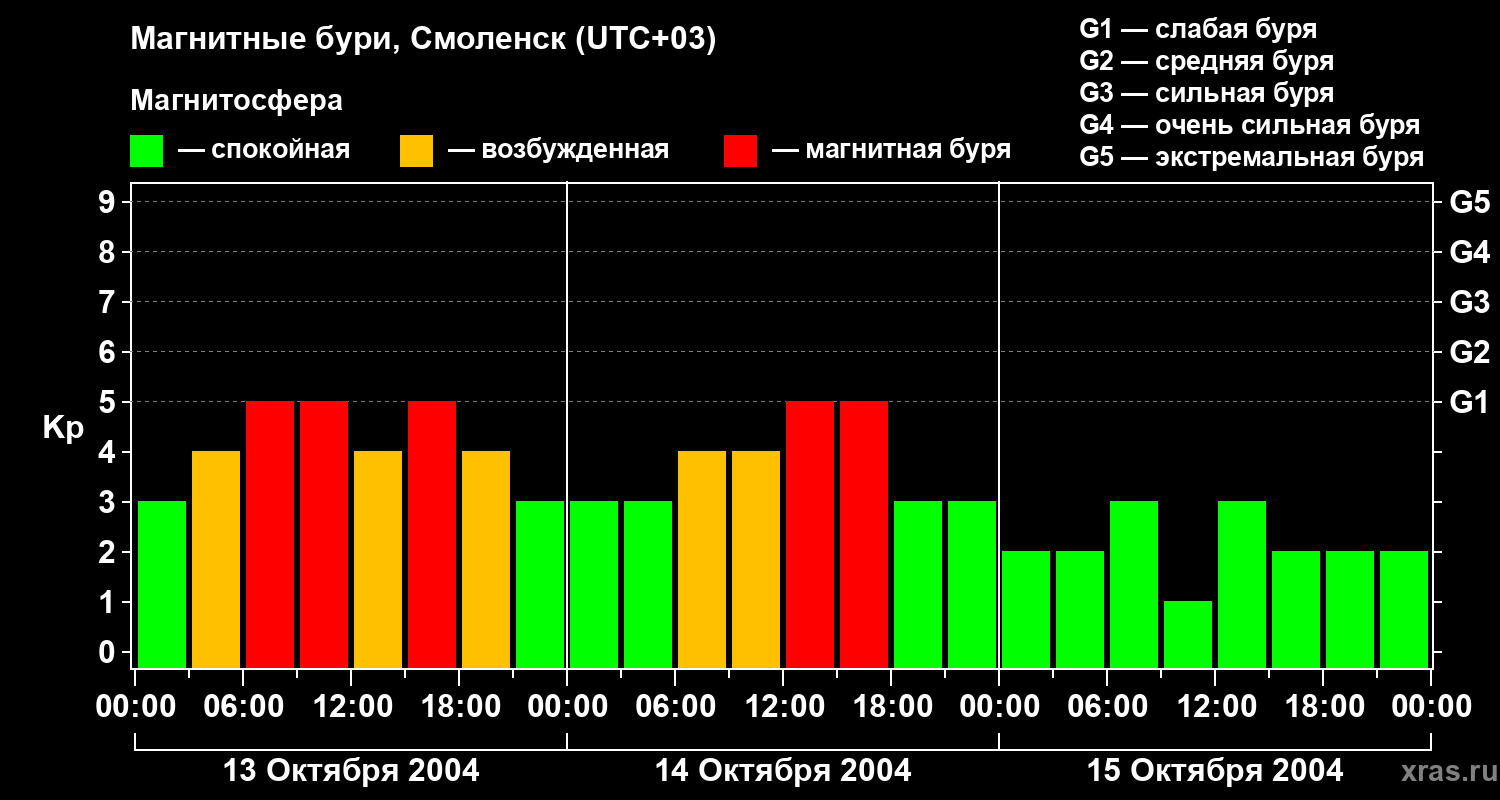This screenshot has height=800, width=1500.
Task: Click the '15 Октября 2004' date label
Action: click(1215, 771)
